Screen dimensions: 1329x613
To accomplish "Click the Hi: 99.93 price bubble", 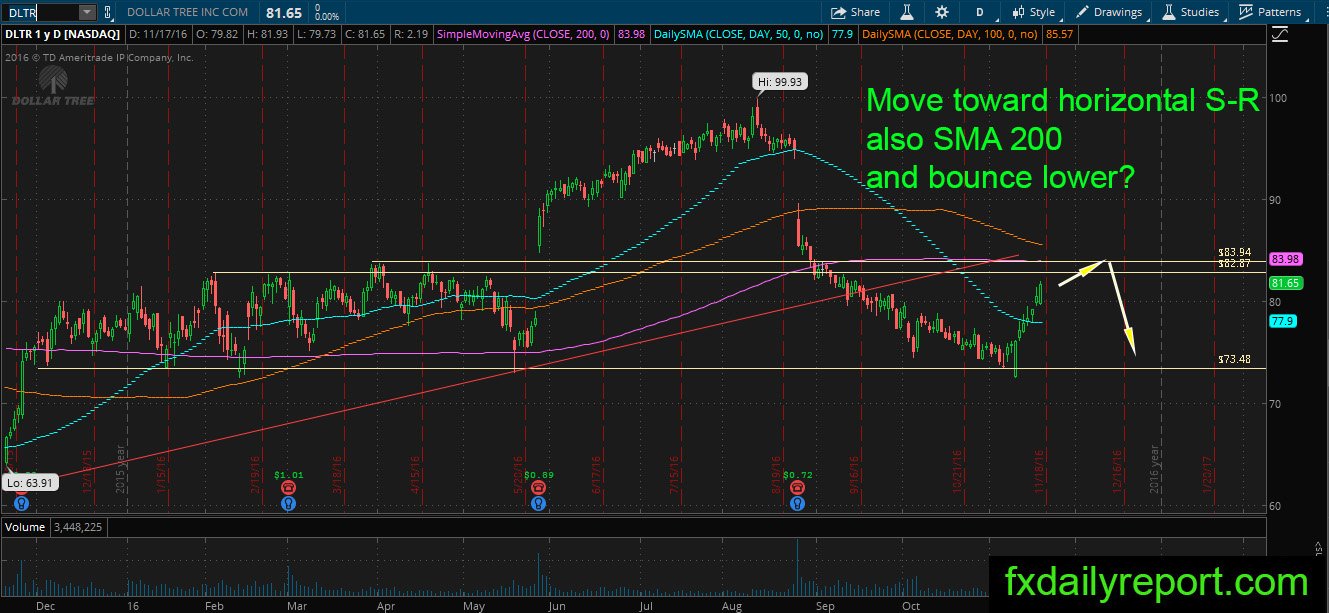I will pos(781,83).
